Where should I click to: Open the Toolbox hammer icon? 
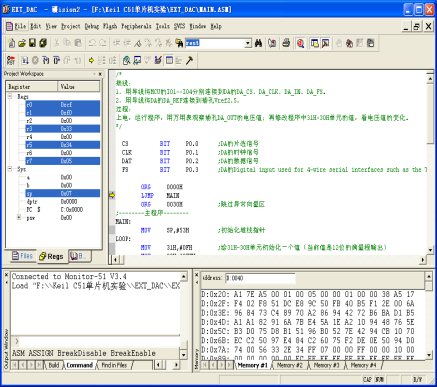pos(189,60)
